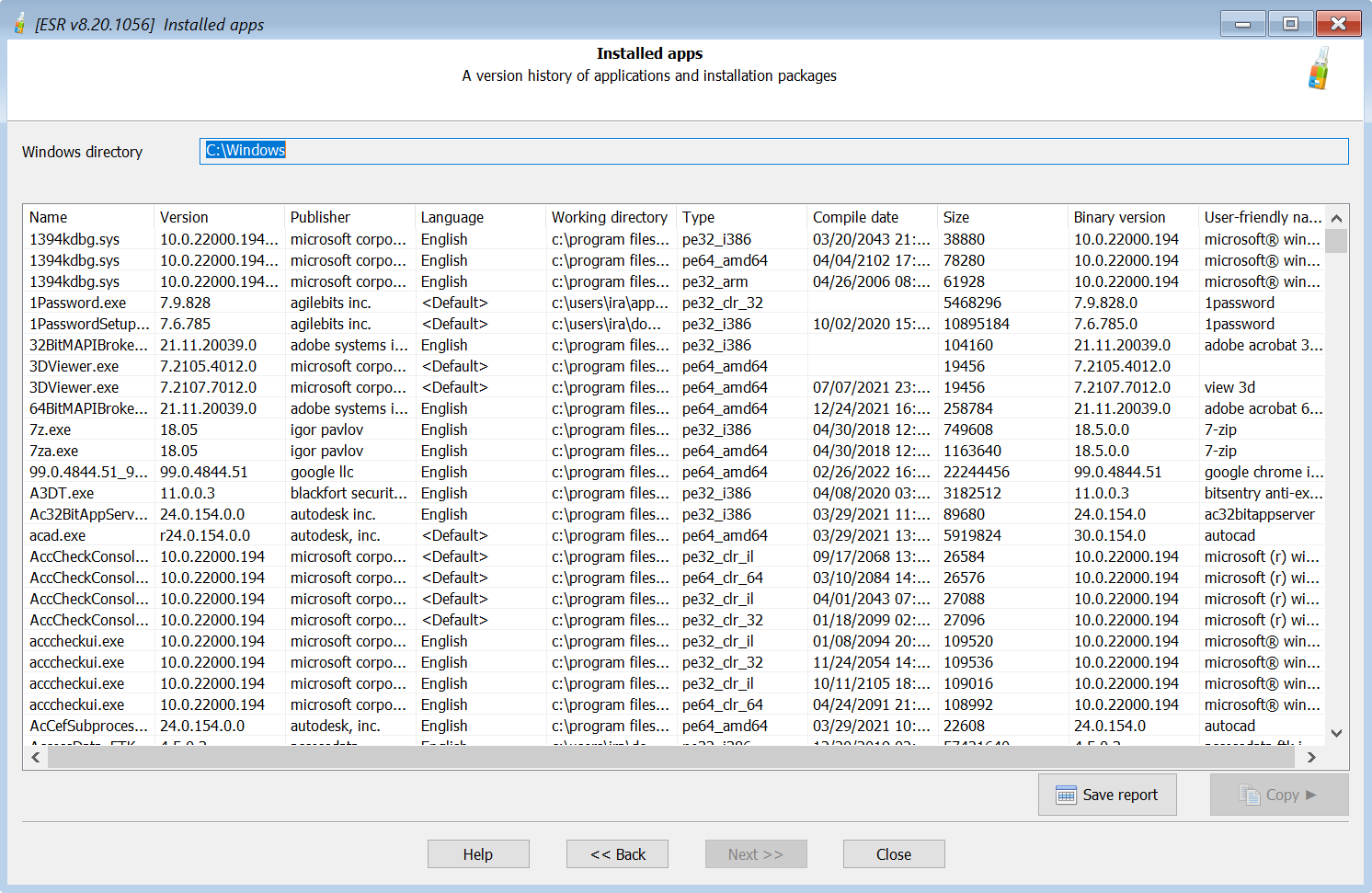This screenshot has height=893, width=1372.
Task: Select the 1Password.exe row
Action: click(x=78, y=303)
